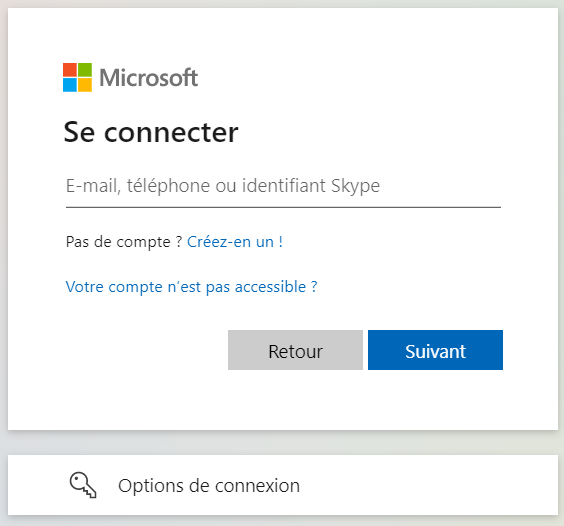Click the green square of Microsoft logo
Image resolution: width=564 pixels, height=526 pixels.
click(x=85, y=70)
